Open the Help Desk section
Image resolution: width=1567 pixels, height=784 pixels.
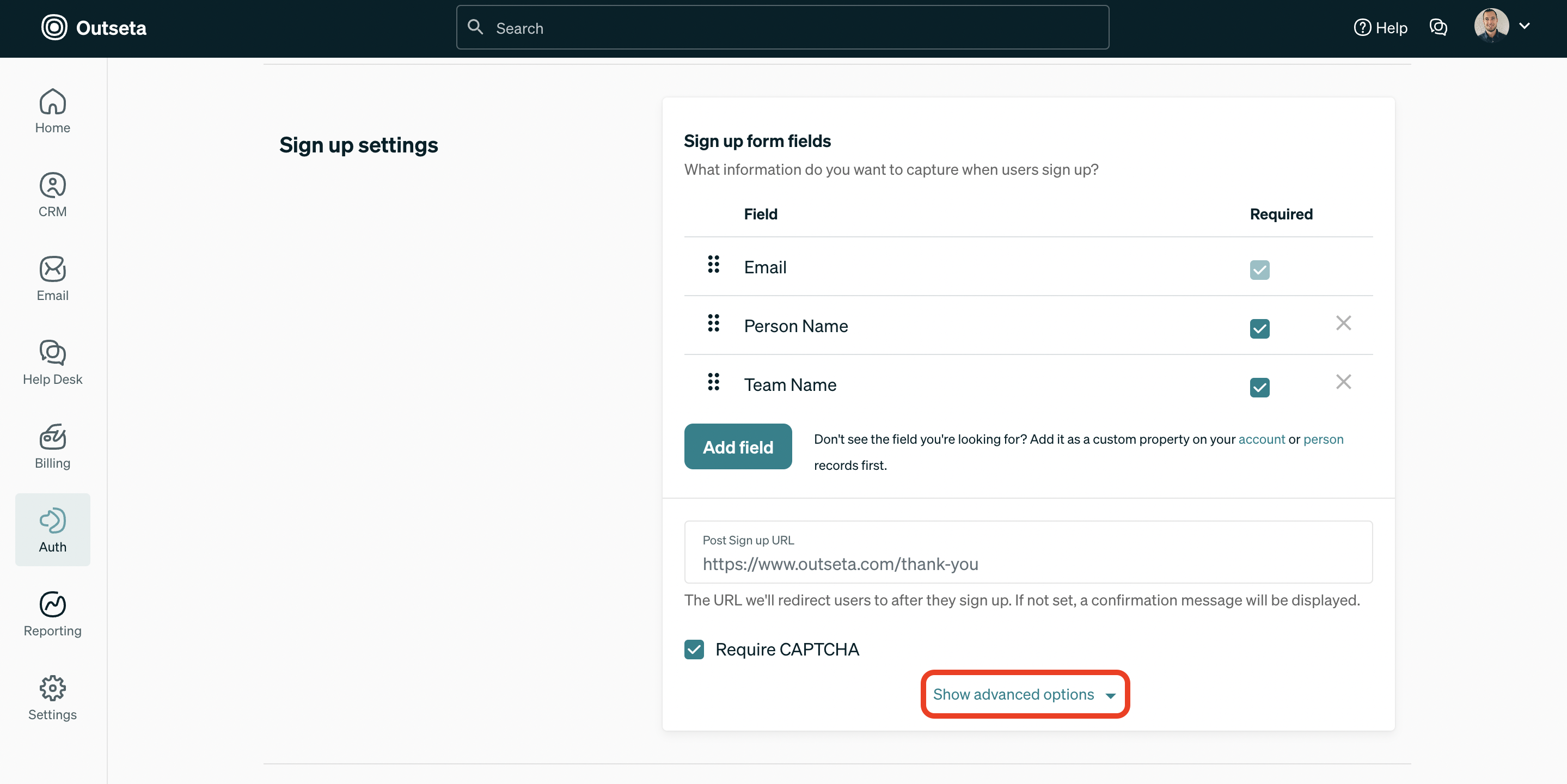[52, 363]
